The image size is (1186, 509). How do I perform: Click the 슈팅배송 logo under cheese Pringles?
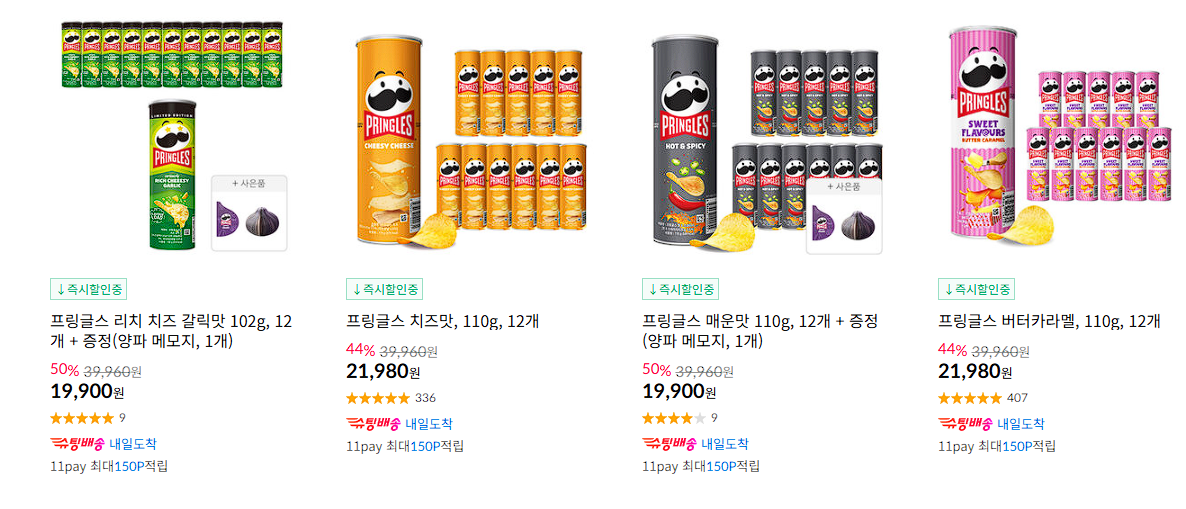(373, 424)
